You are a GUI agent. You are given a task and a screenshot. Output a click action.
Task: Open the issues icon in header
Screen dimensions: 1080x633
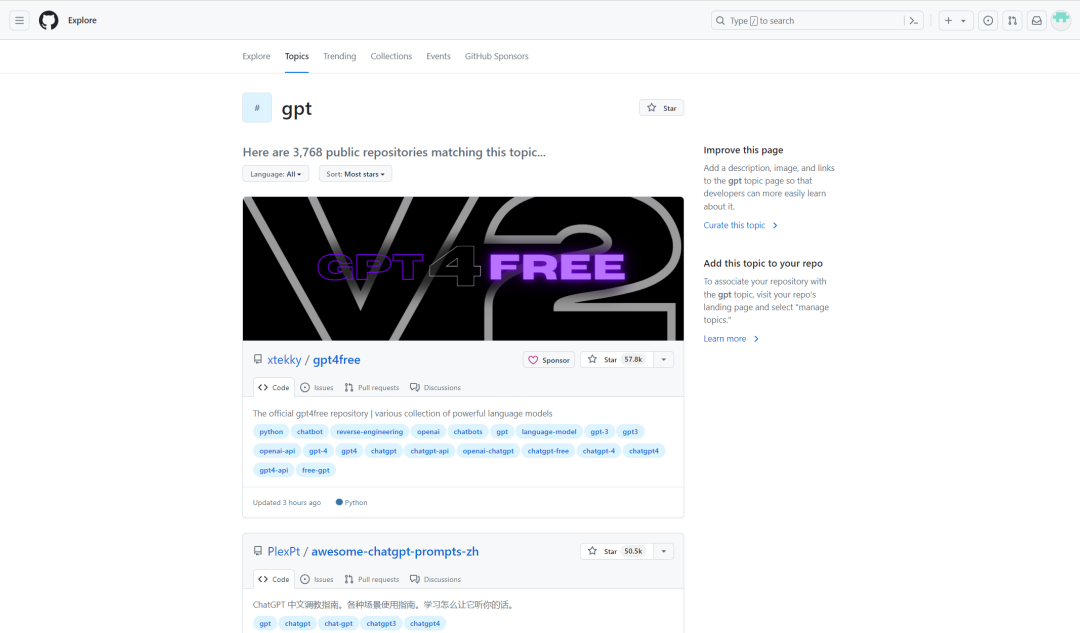point(988,21)
